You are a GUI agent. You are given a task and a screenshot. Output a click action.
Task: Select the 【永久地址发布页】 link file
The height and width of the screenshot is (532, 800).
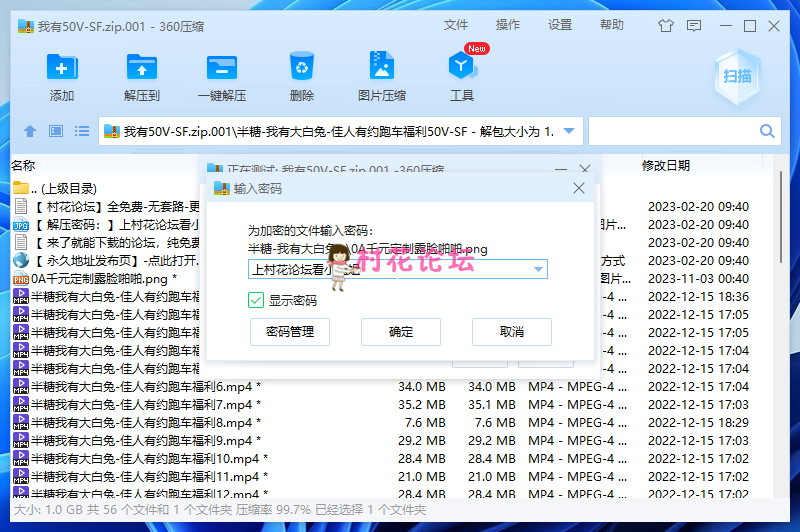point(106,261)
